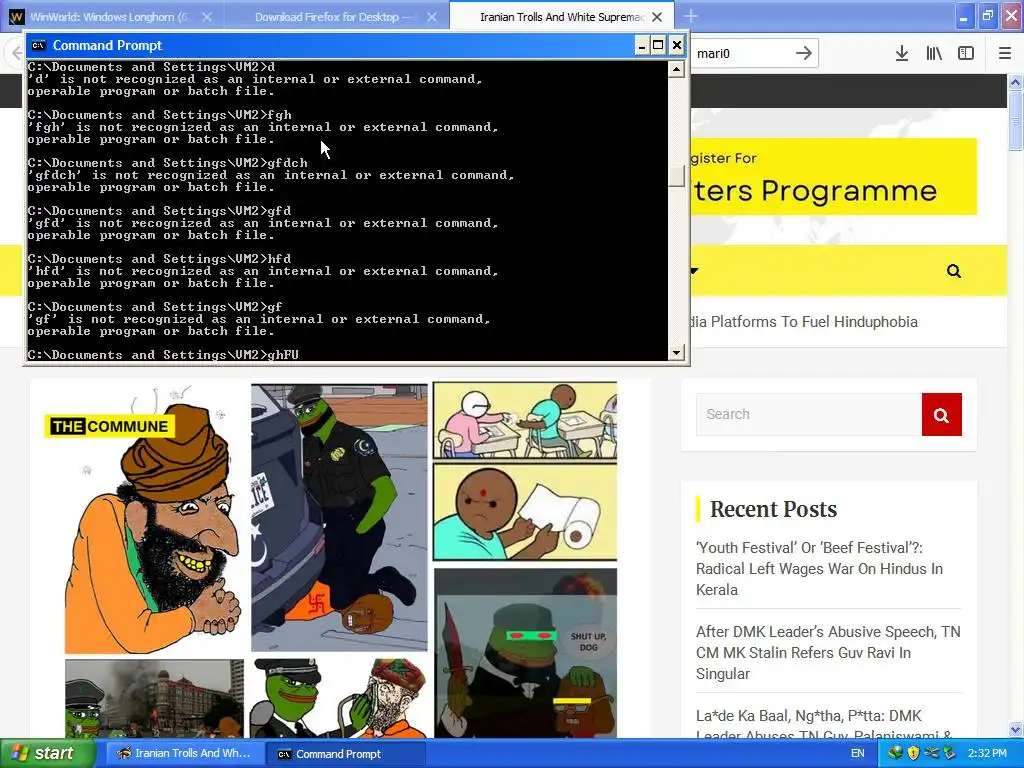The width and height of the screenshot is (1024, 768).
Task: Click the Platforms To Fuel Hinduphobia headline text
Action: pyautogui.click(x=814, y=322)
